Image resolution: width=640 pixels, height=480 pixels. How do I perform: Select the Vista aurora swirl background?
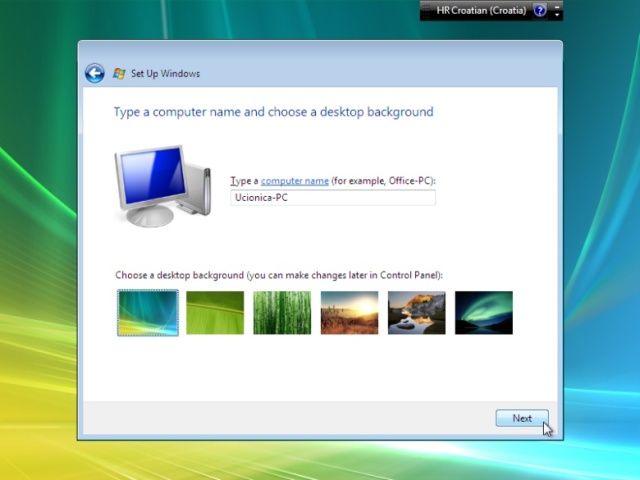pos(148,313)
